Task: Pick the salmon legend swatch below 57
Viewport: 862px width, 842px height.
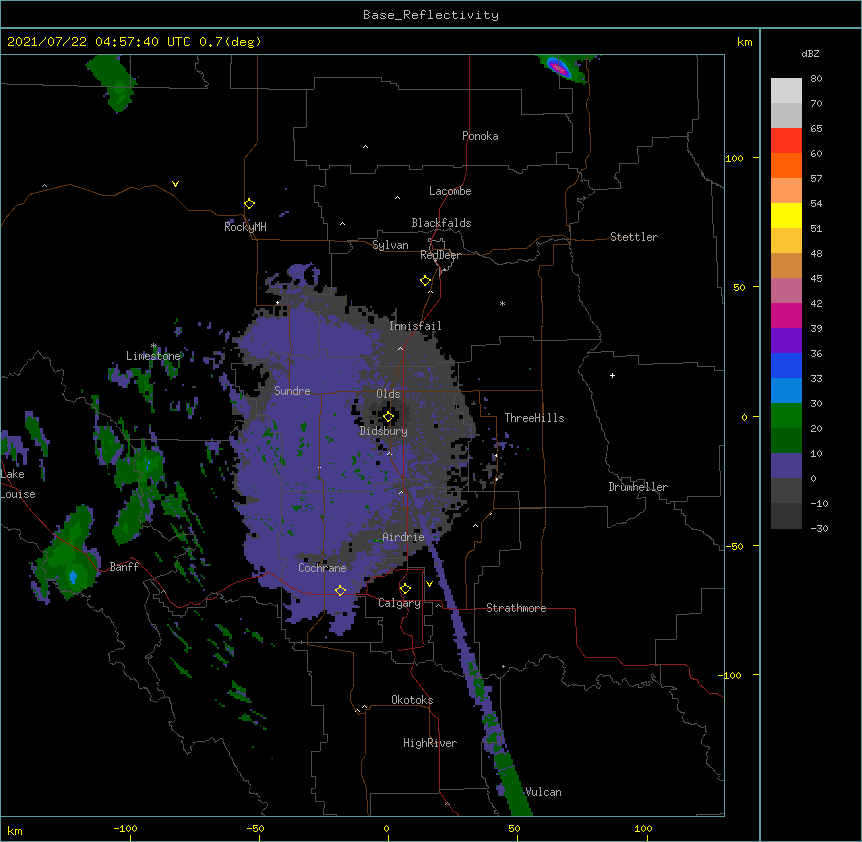Action: pyautogui.click(x=786, y=191)
